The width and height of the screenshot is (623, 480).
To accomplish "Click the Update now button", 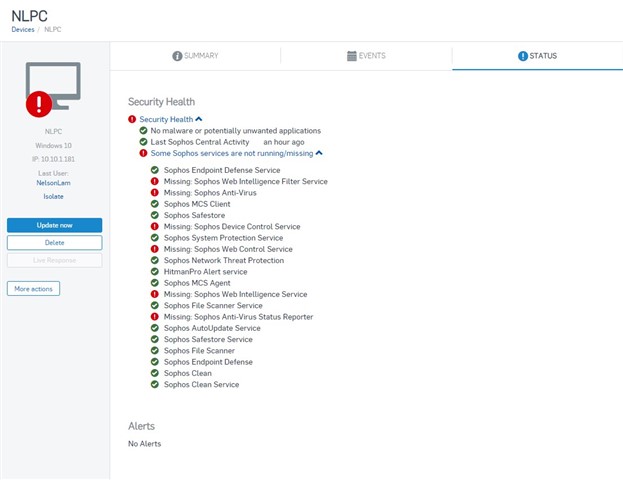I will point(54,225).
